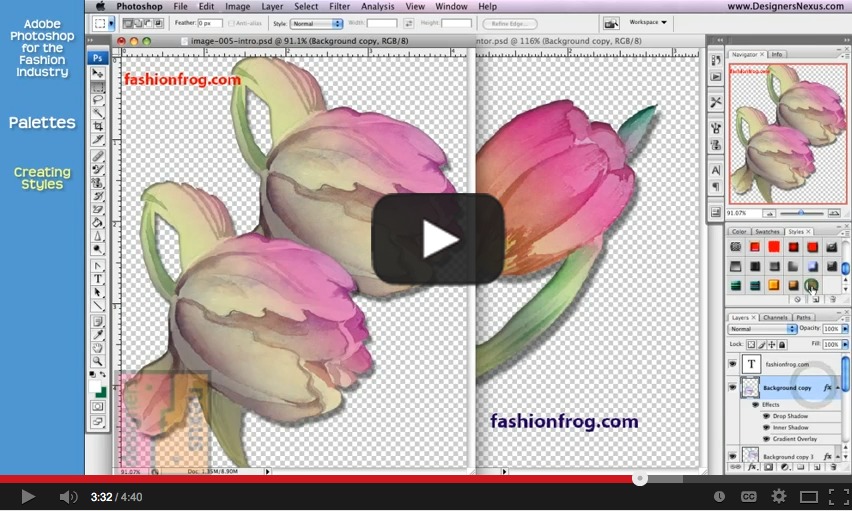Select the Line tool
The image size is (852, 511).
coord(98,306)
